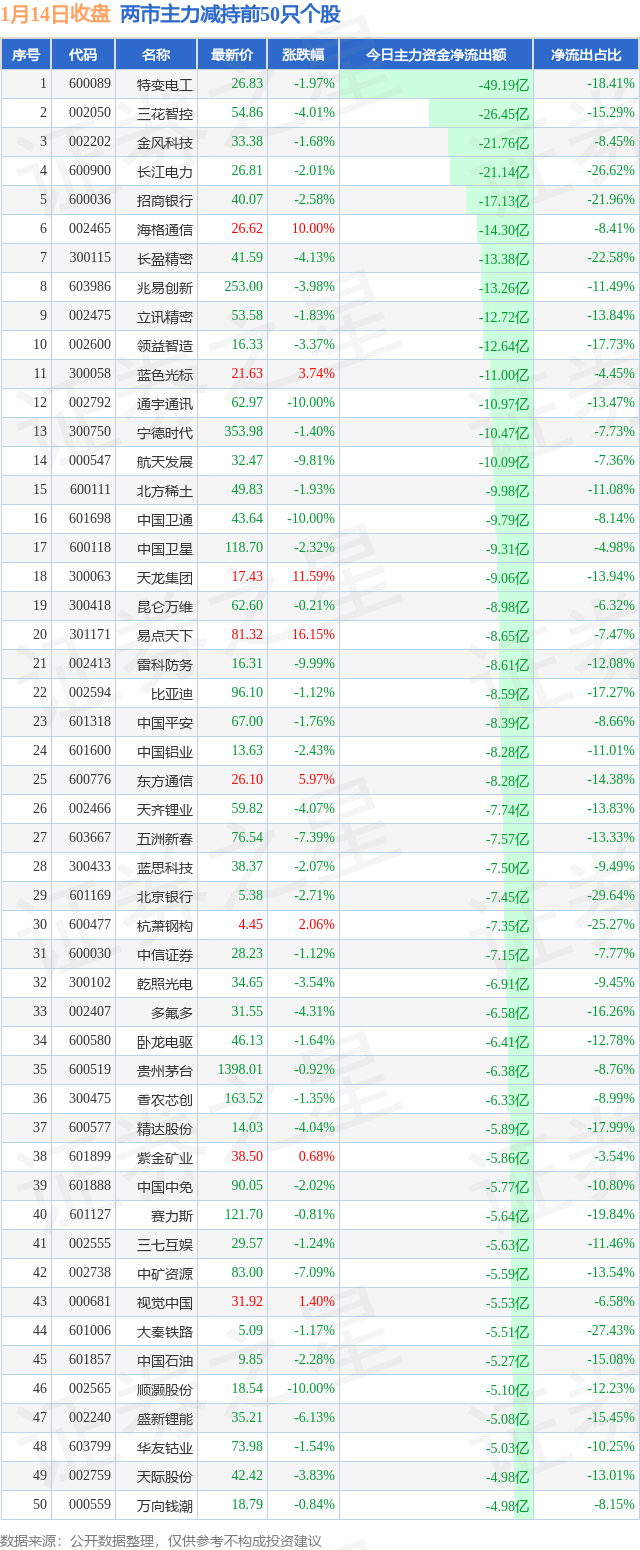Click the 名称 column header
Image resolution: width=640 pixels, height=1550 pixels.
tap(156, 55)
